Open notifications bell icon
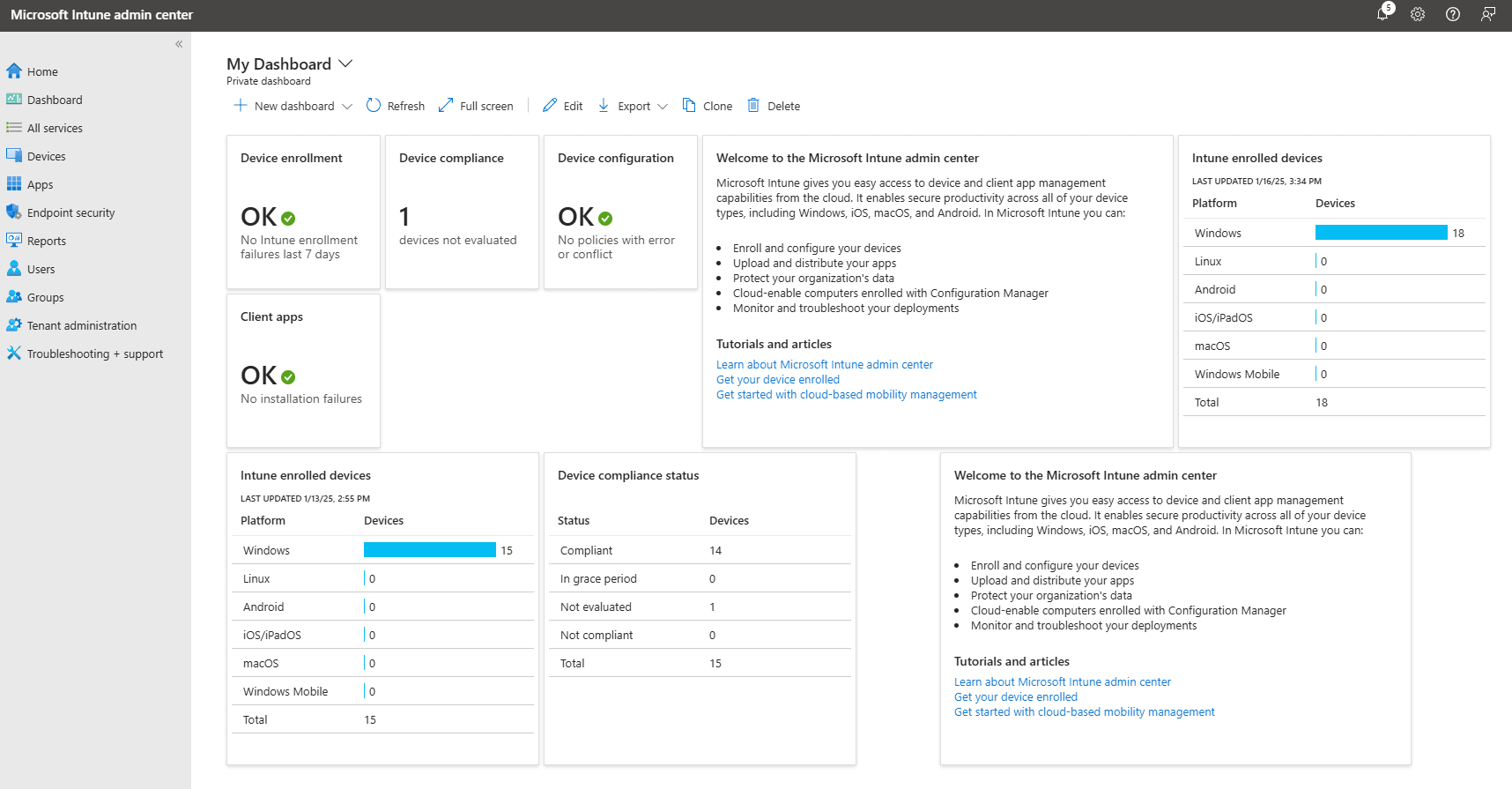The image size is (1512, 789). point(1382,14)
